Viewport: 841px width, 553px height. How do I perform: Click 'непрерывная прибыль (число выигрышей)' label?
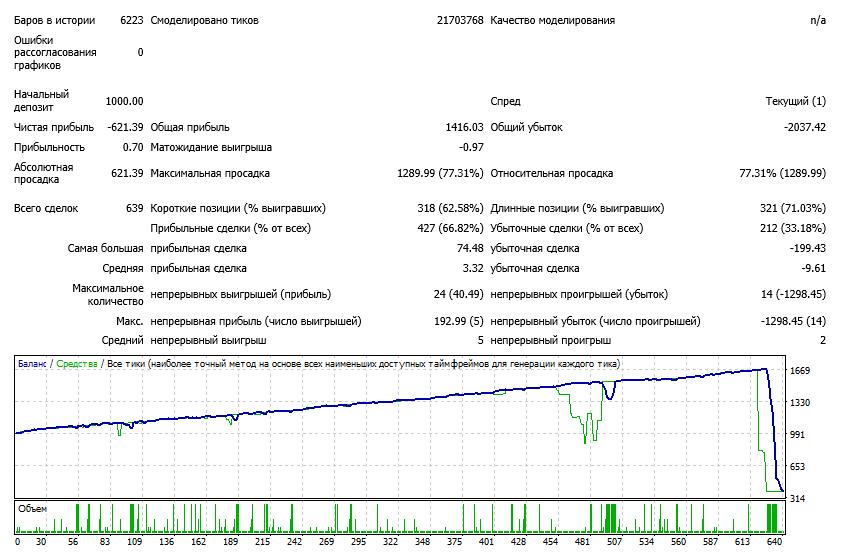(256, 321)
